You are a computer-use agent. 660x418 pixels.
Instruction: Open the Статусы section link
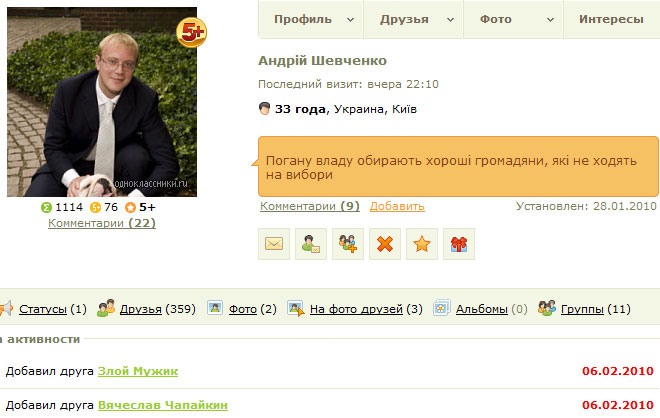(x=43, y=309)
